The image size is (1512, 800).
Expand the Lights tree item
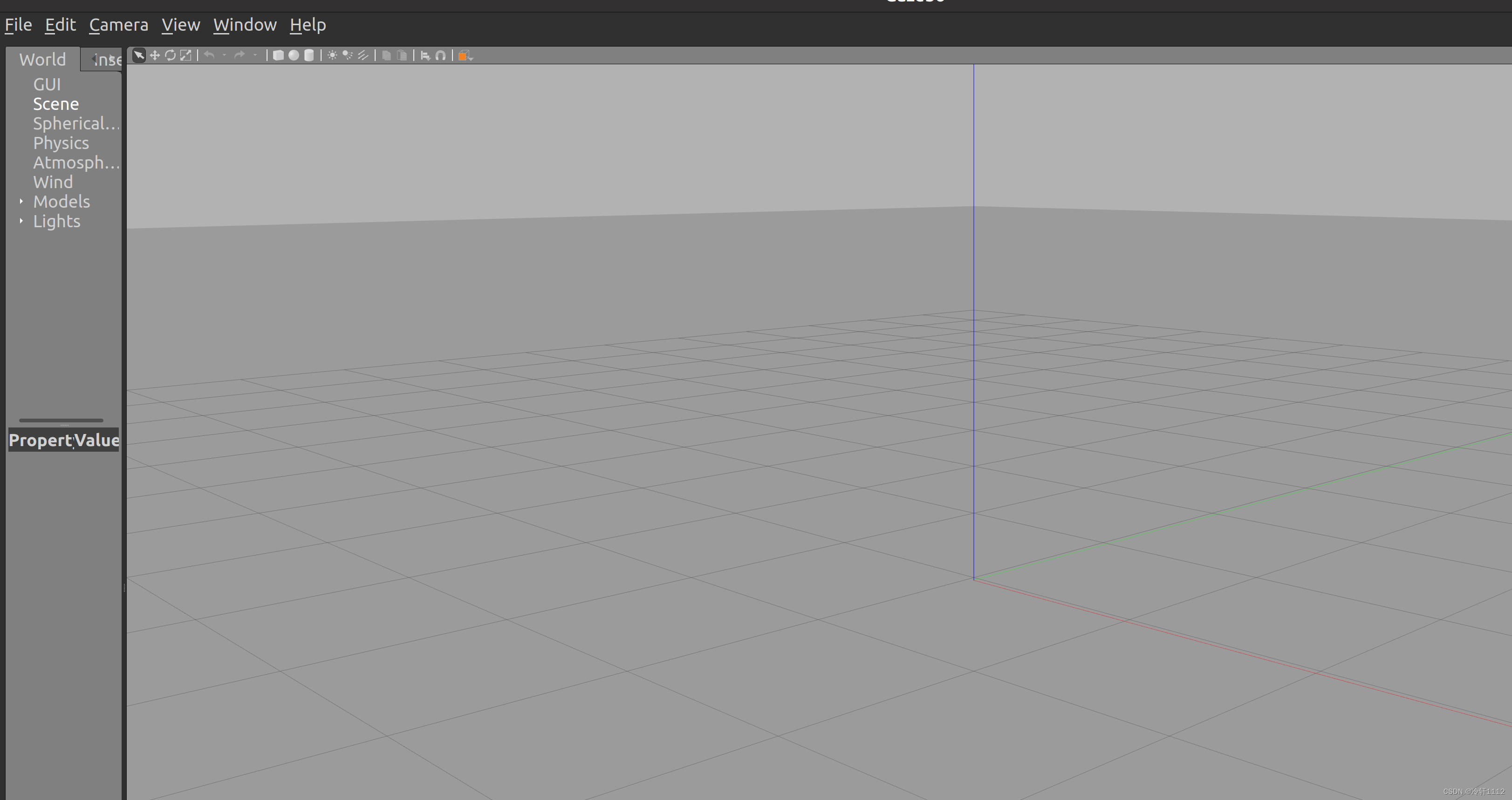21,221
